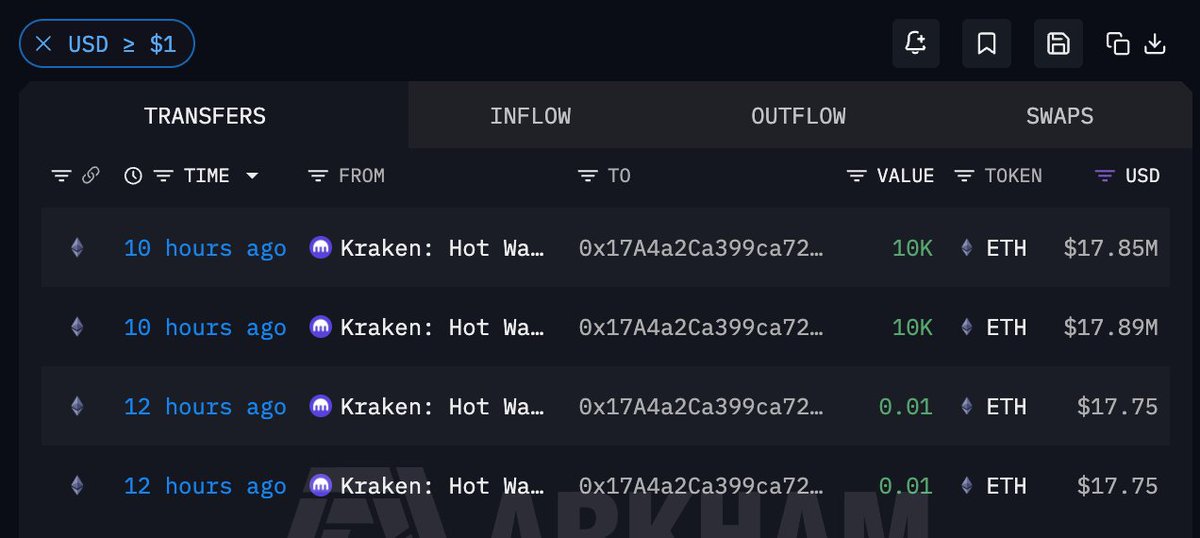Click the link chain icon in header

point(91,176)
